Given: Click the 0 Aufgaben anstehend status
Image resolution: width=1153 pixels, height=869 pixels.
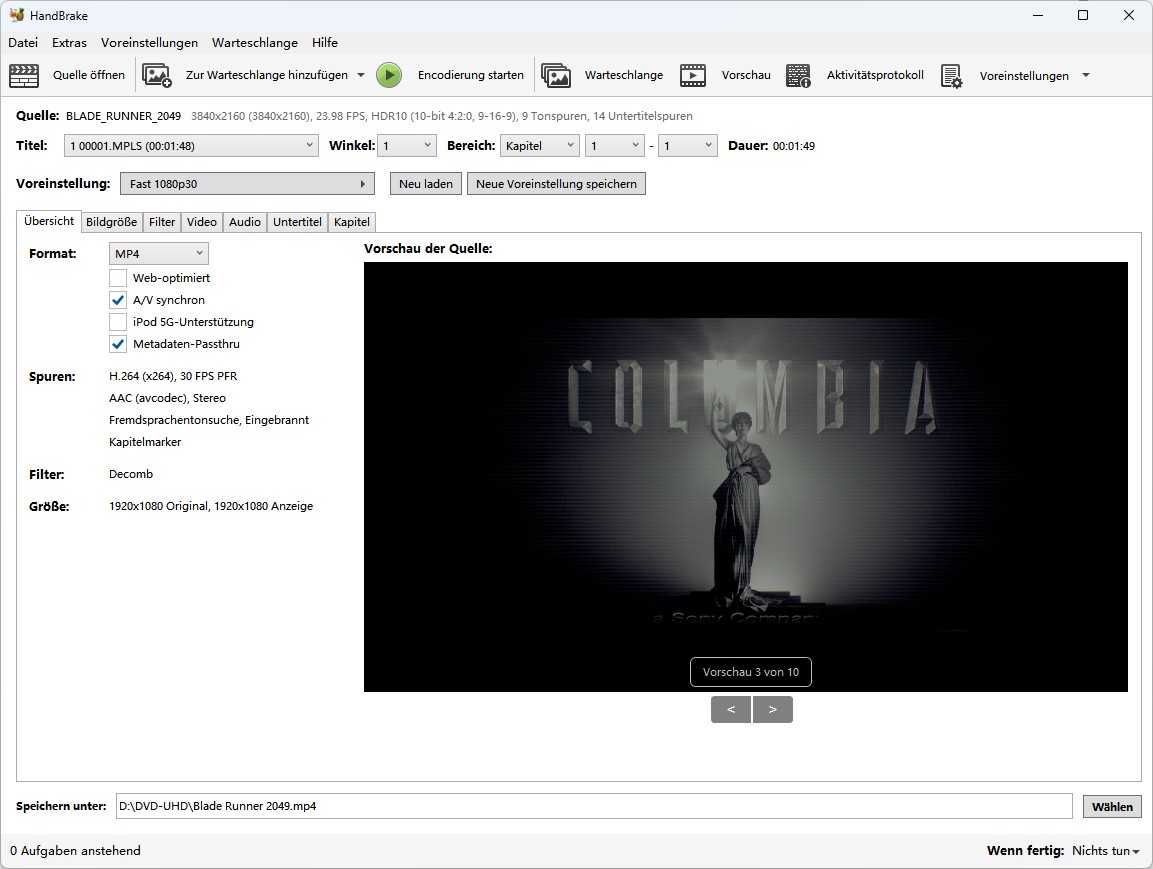Looking at the screenshot, I should (x=75, y=851).
